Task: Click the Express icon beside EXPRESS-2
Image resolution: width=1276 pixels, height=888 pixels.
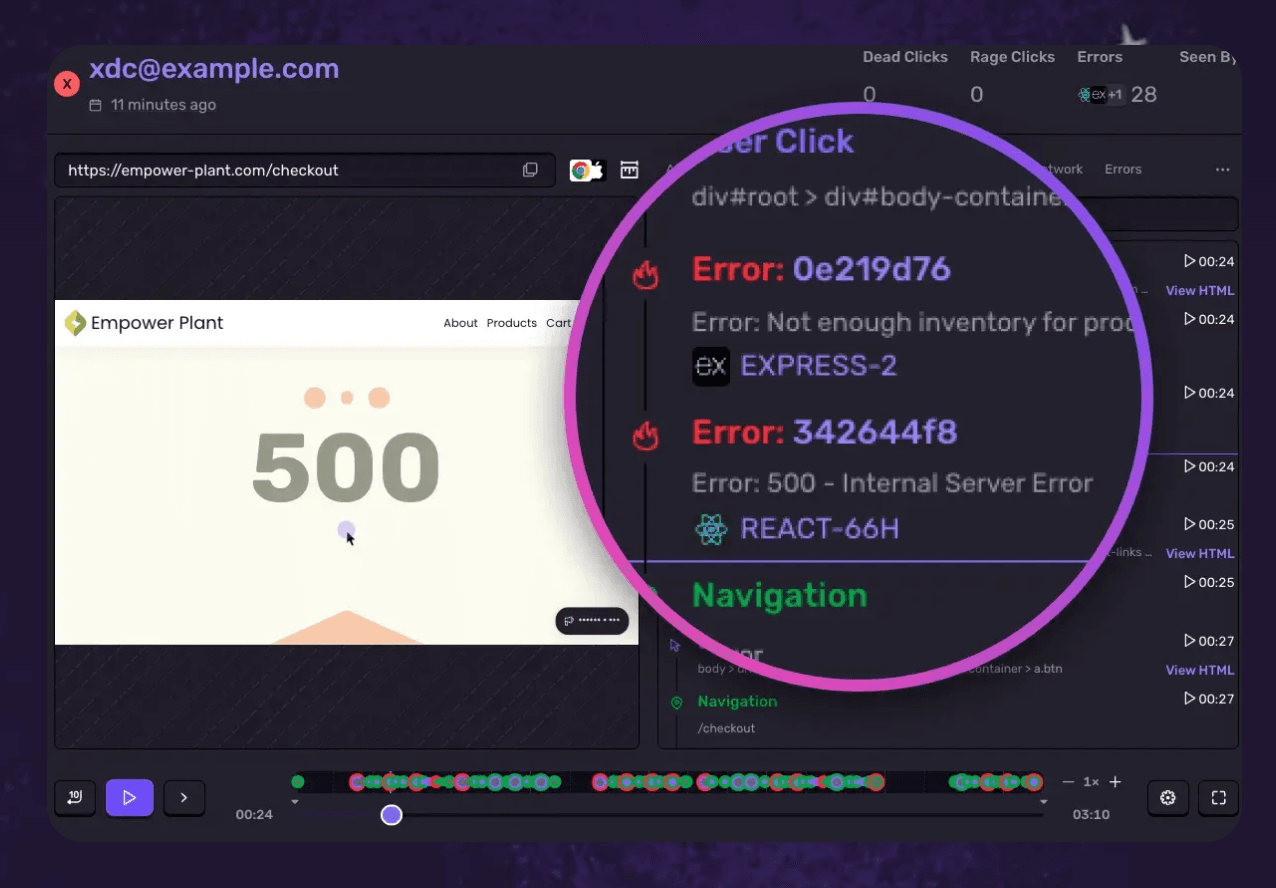Action: point(711,366)
